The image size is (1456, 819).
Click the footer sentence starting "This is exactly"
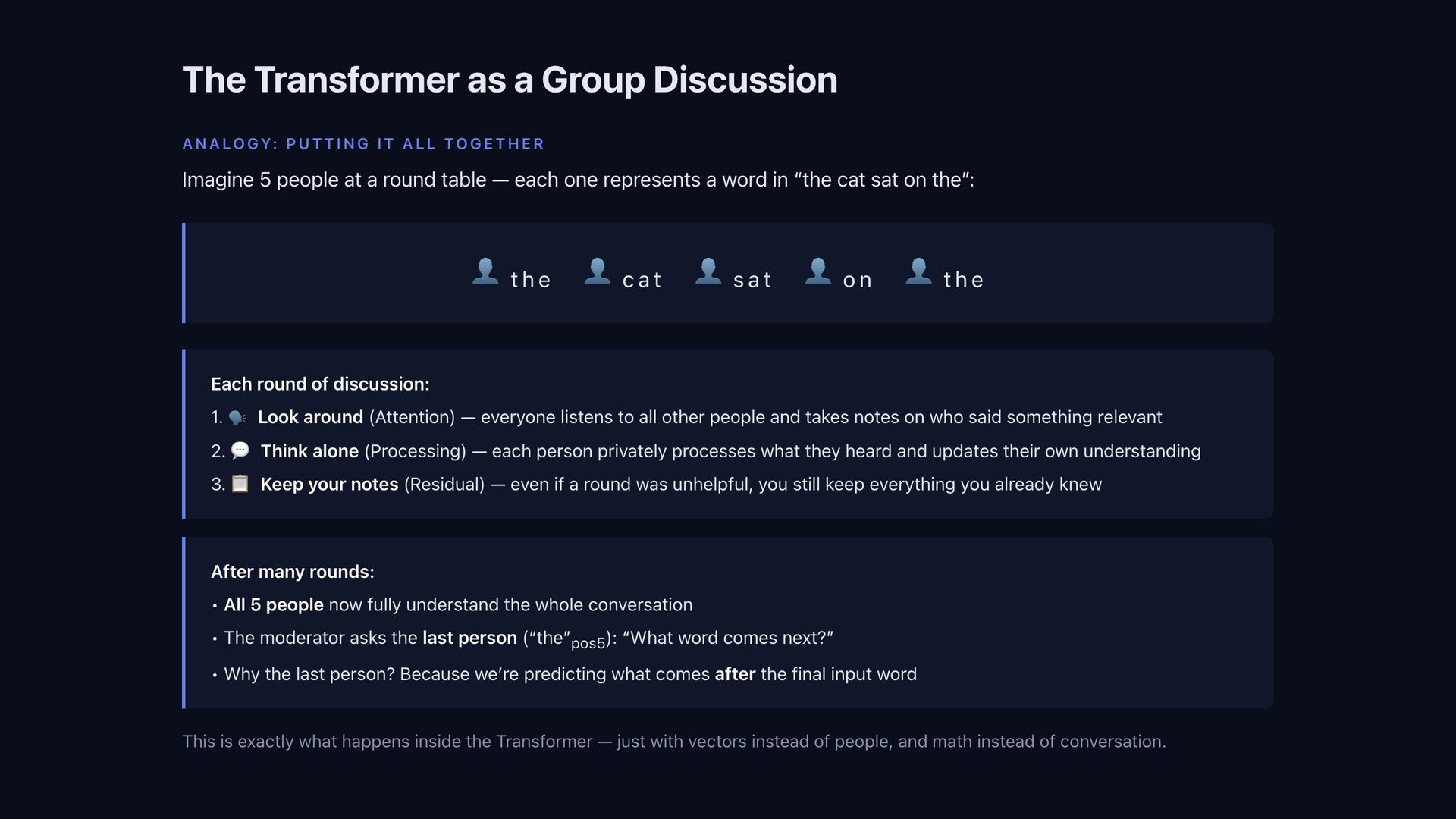coord(673,742)
